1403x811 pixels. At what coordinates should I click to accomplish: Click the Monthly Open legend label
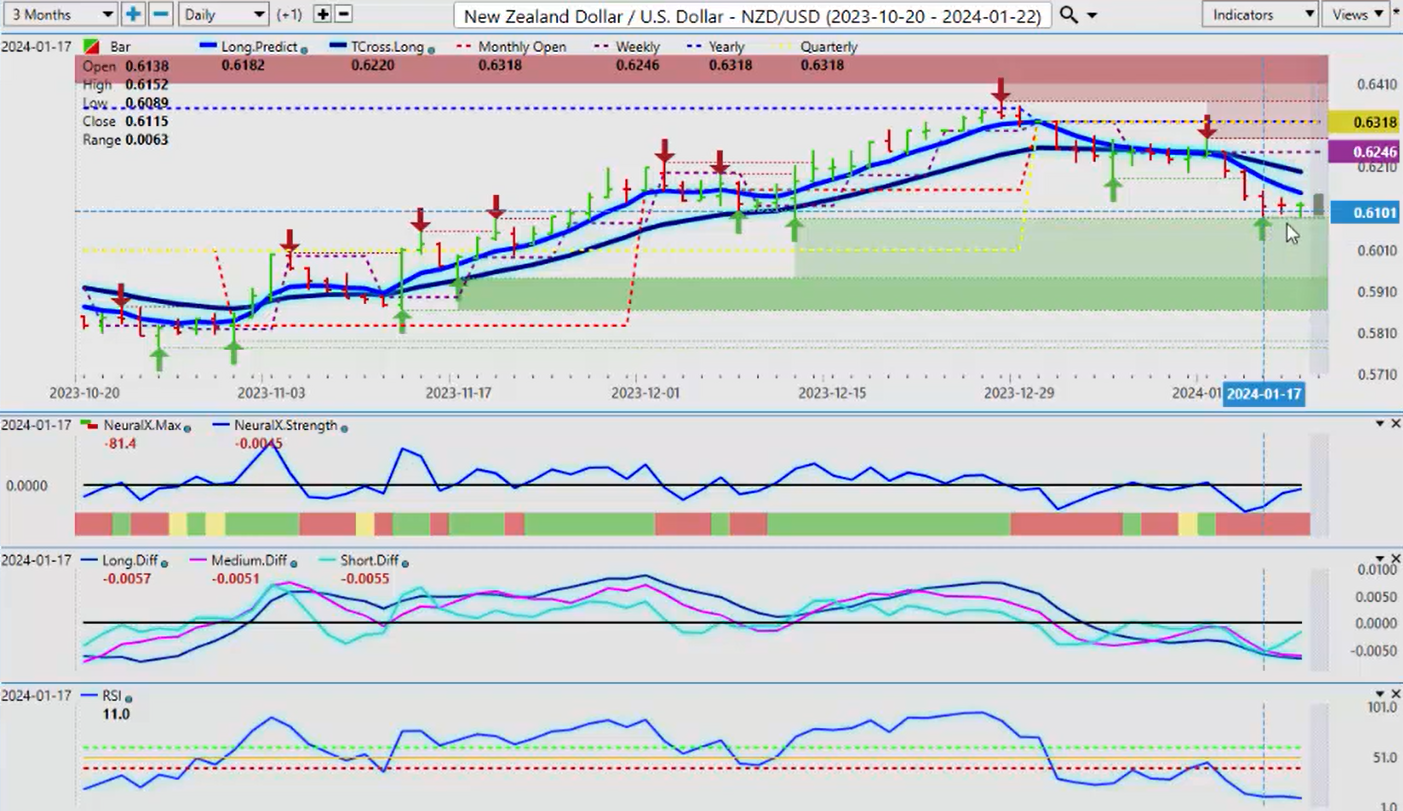pyautogui.click(x=522, y=47)
